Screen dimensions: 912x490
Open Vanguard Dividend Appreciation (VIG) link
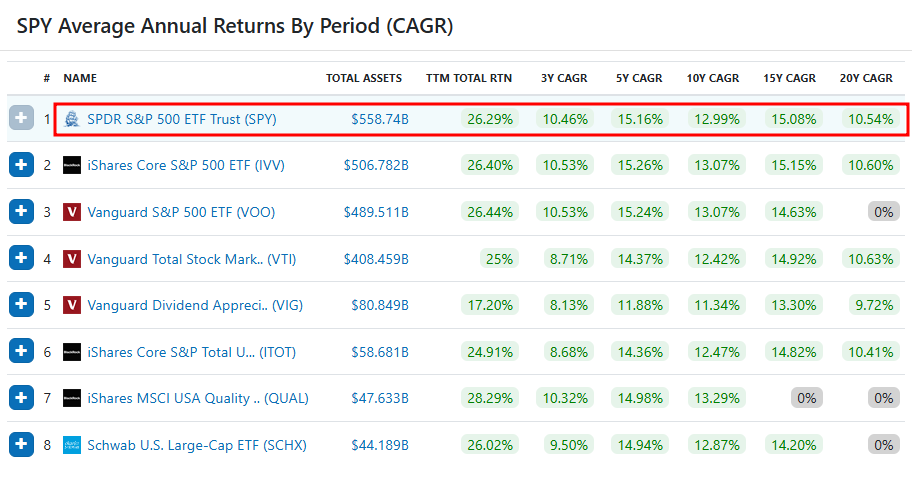coord(195,306)
